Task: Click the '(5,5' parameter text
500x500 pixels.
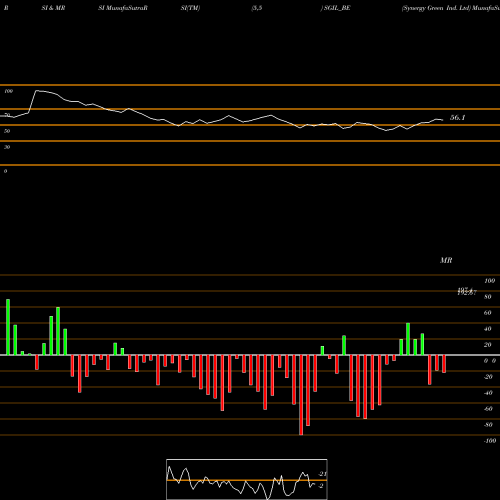Action: (x=257, y=8)
